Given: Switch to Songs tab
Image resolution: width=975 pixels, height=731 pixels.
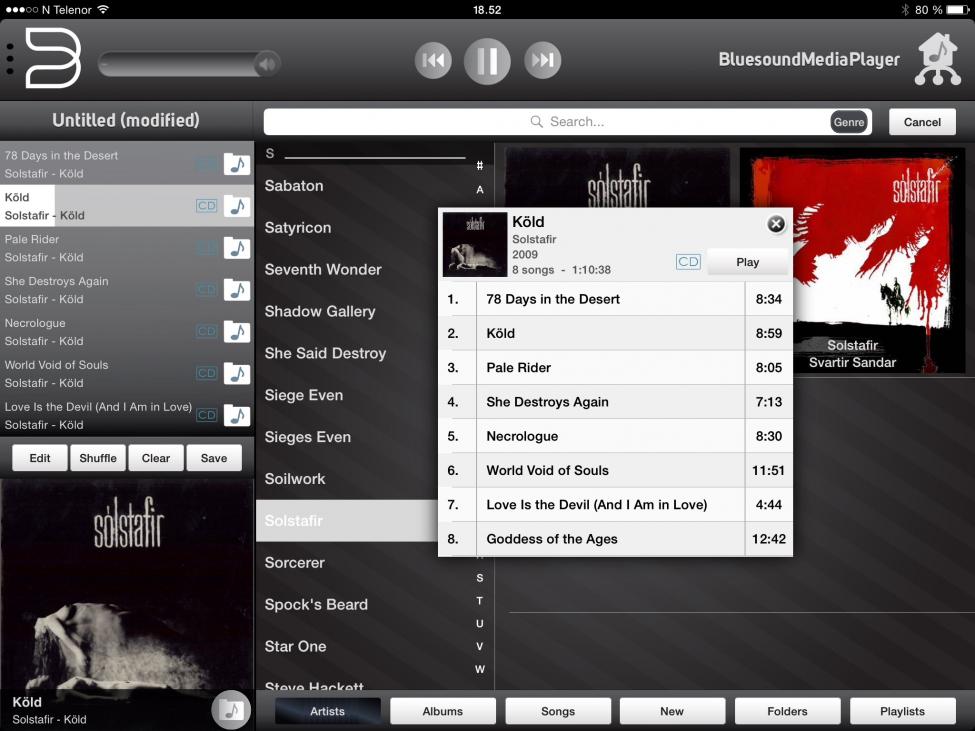Looking at the screenshot, I should click(558, 711).
